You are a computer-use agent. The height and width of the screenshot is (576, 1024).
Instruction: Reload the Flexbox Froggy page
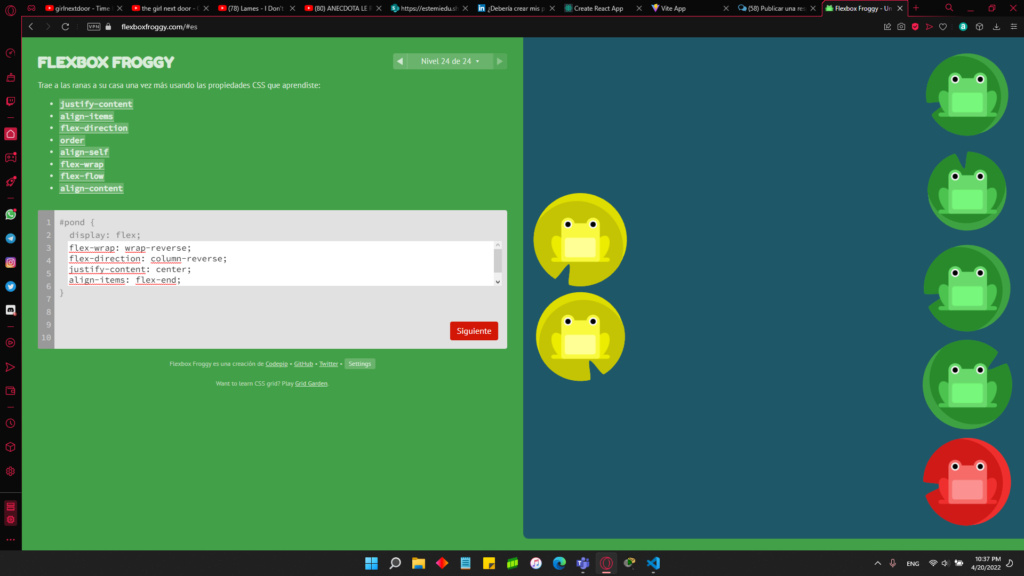coord(65,27)
